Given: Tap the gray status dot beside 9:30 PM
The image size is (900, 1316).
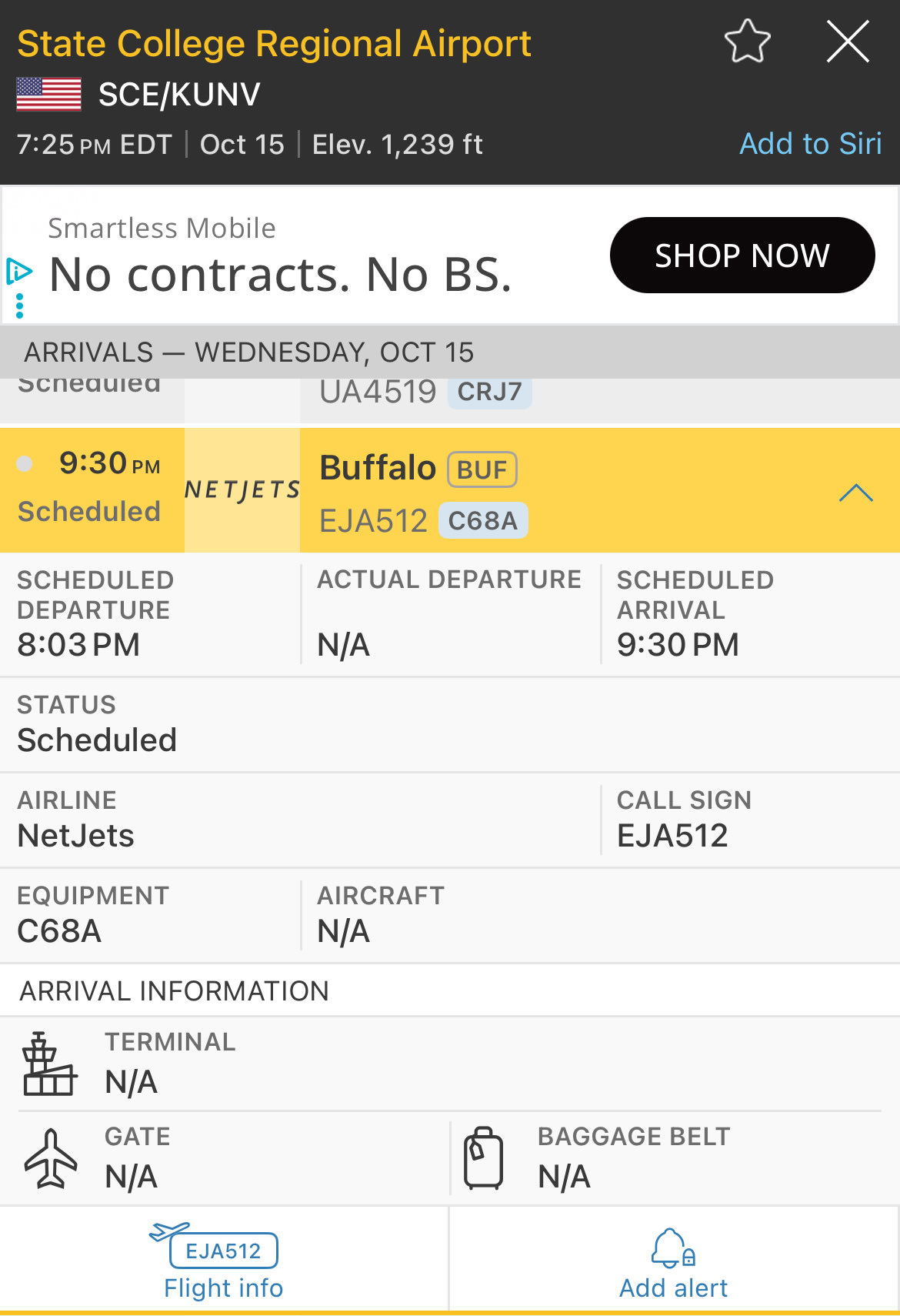Looking at the screenshot, I should point(25,463).
